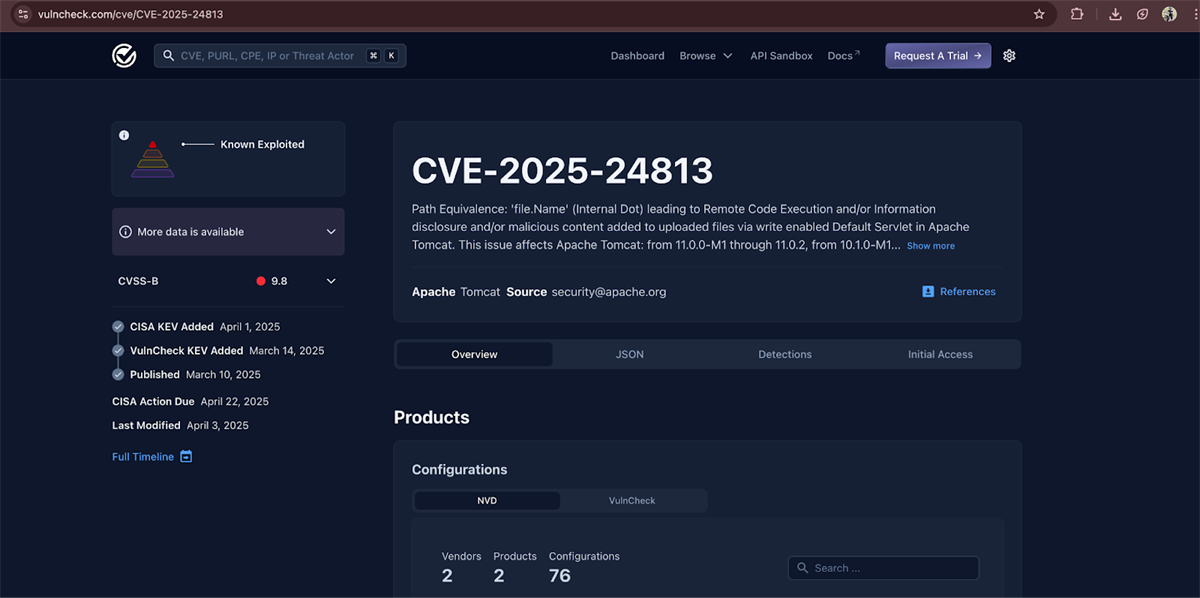Click the browser extension icon beside downloads
The width and height of the screenshot is (1200, 598).
pos(1142,14)
